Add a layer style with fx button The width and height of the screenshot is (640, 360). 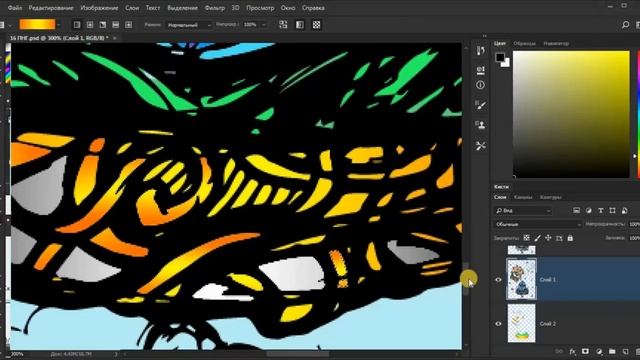coord(573,351)
